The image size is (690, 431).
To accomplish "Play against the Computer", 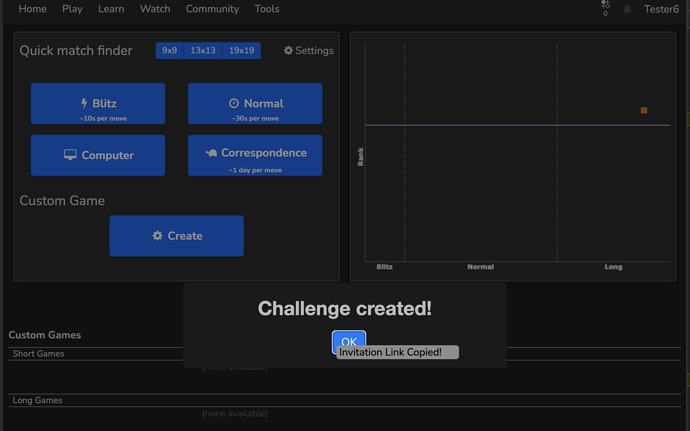I will tap(98, 155).
